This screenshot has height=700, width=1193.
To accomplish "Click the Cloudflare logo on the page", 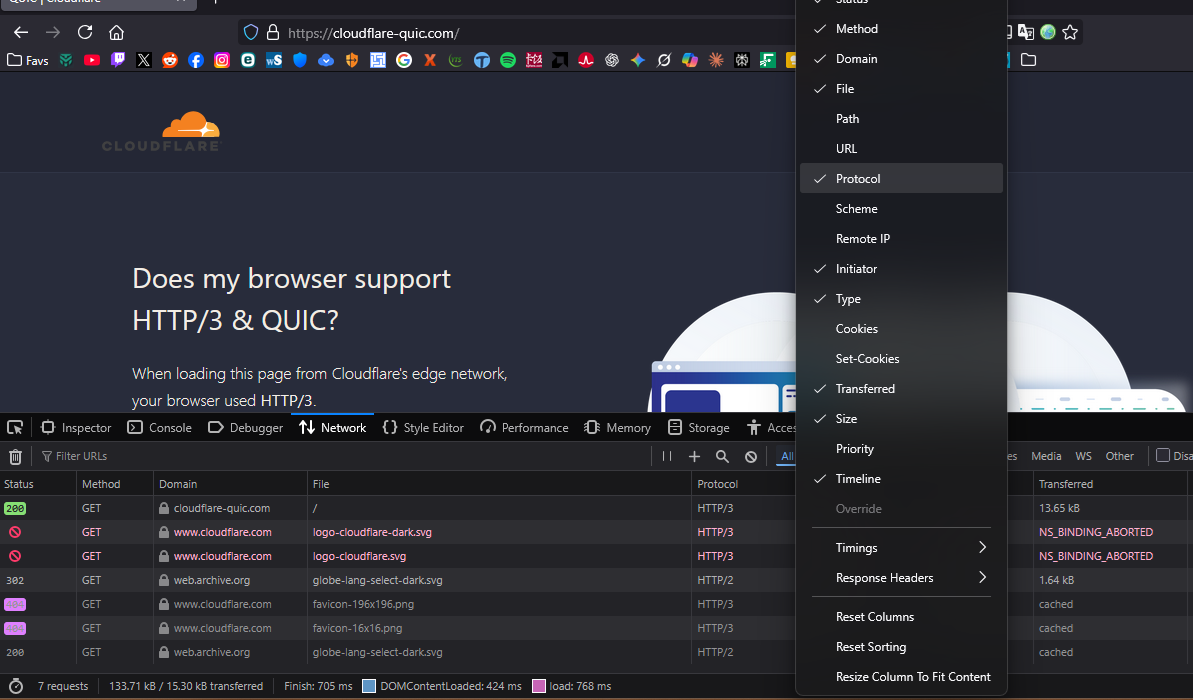I will (x=161, y=131).
